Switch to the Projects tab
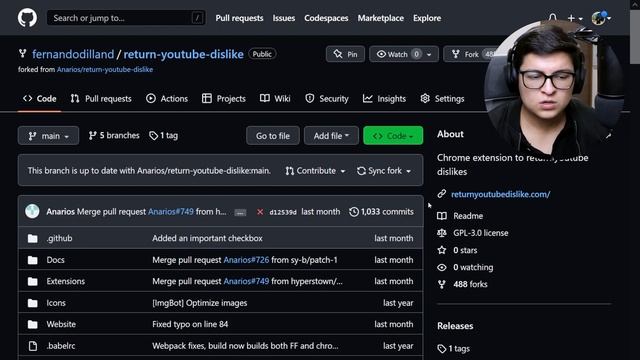The height and width of the screenshot is (360, 640). click(224, 98)
